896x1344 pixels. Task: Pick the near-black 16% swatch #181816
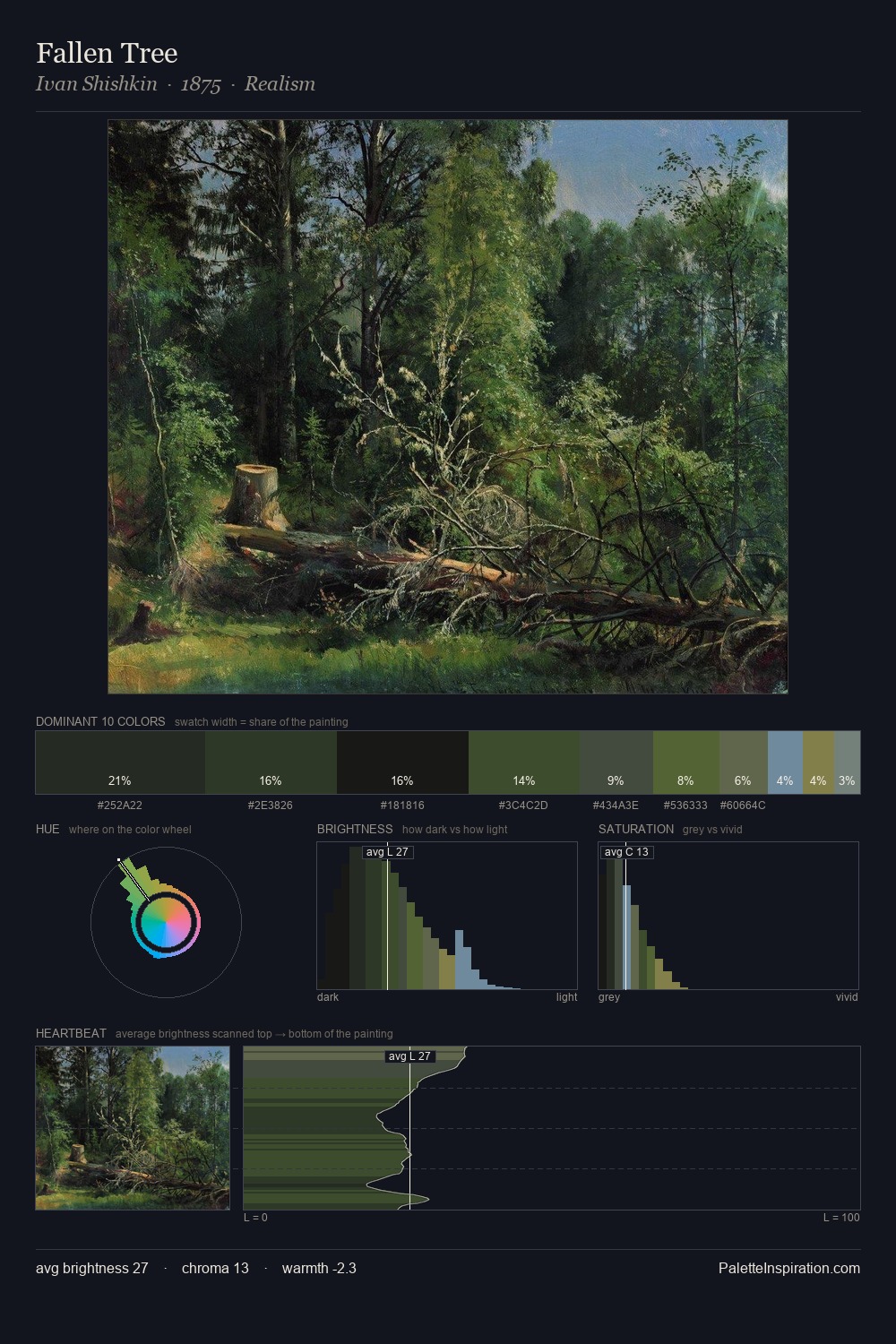coord(402,762)
